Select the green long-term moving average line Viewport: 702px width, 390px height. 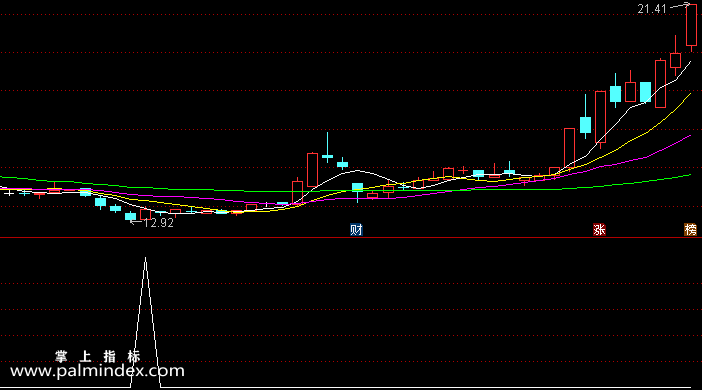tap(627, 183)
